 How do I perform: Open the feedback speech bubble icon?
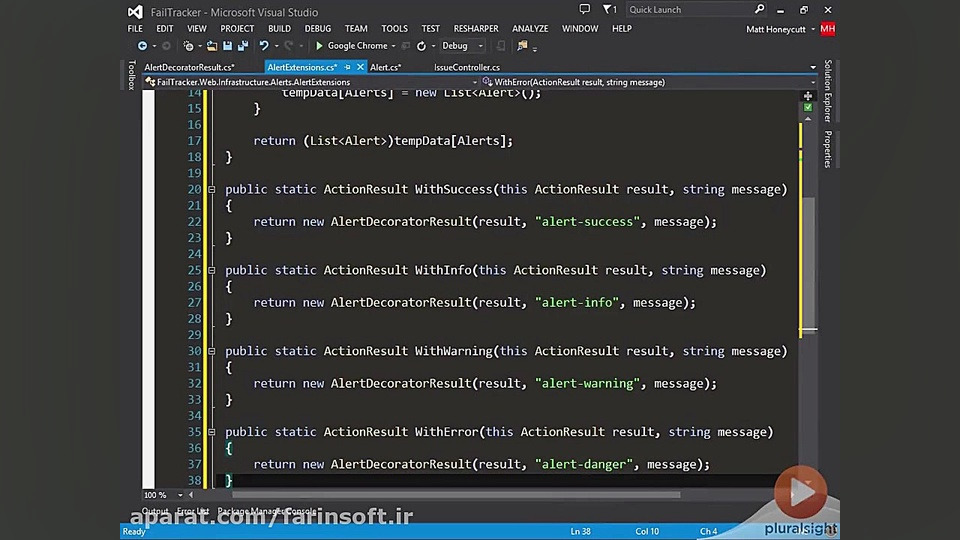585,9
